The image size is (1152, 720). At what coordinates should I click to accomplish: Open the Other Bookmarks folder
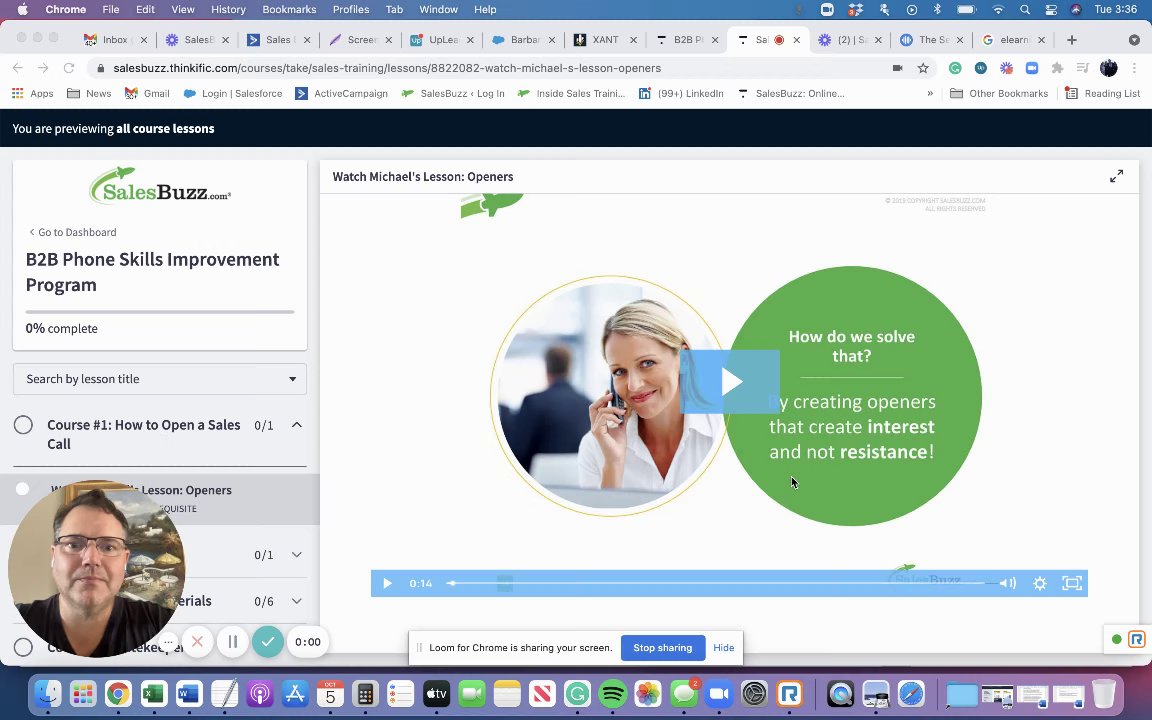click(999, 93)
